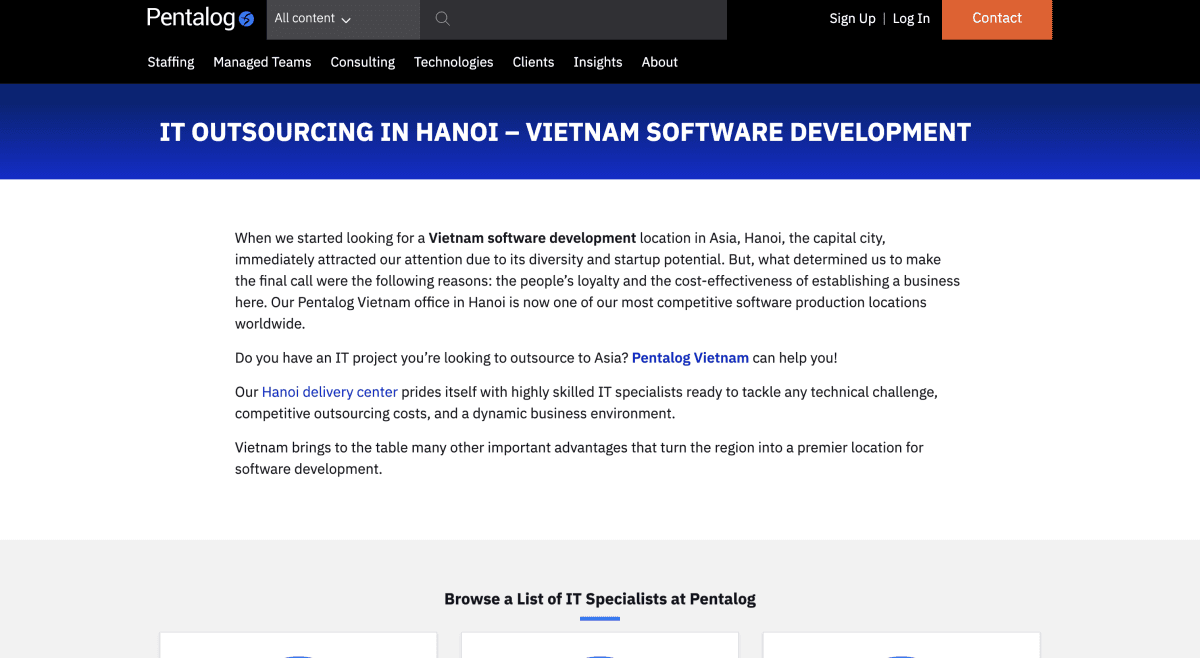
Task: Click the search magnifier icon
Action: tap(443, 19)
